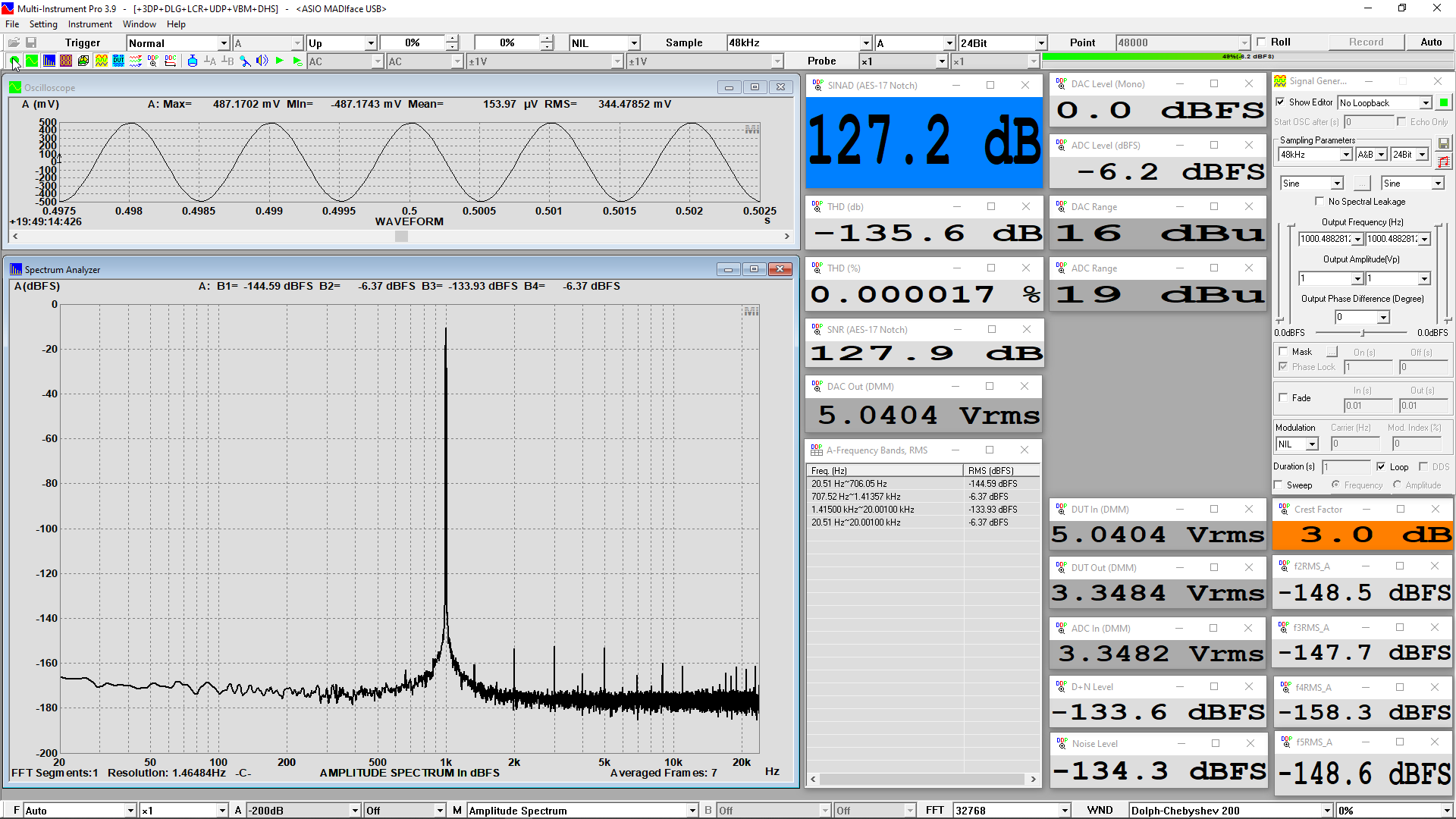Click the Duration (s) input field
Viewport: 1456px width, 819px height.
[1345, 467]
